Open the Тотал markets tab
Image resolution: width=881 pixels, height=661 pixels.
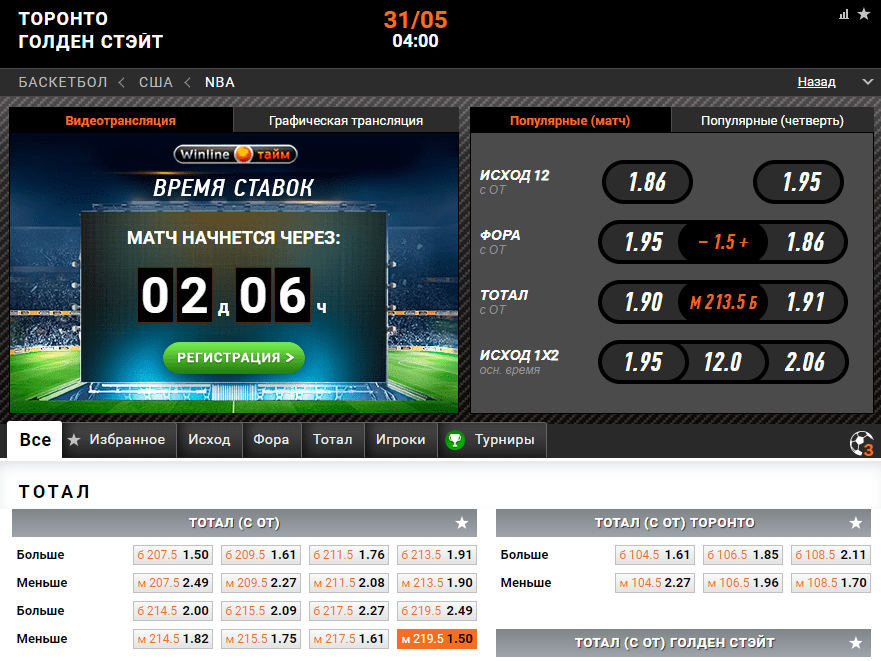pos(333,440)
